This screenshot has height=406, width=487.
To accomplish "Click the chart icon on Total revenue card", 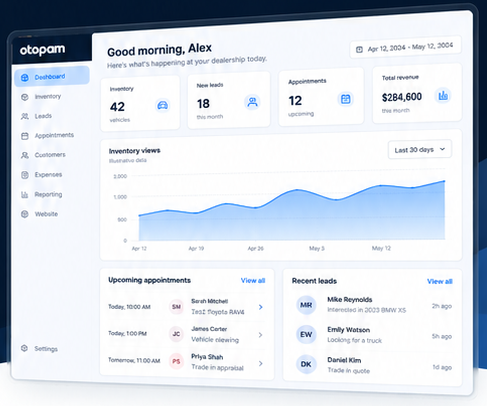I will point(443,96).
